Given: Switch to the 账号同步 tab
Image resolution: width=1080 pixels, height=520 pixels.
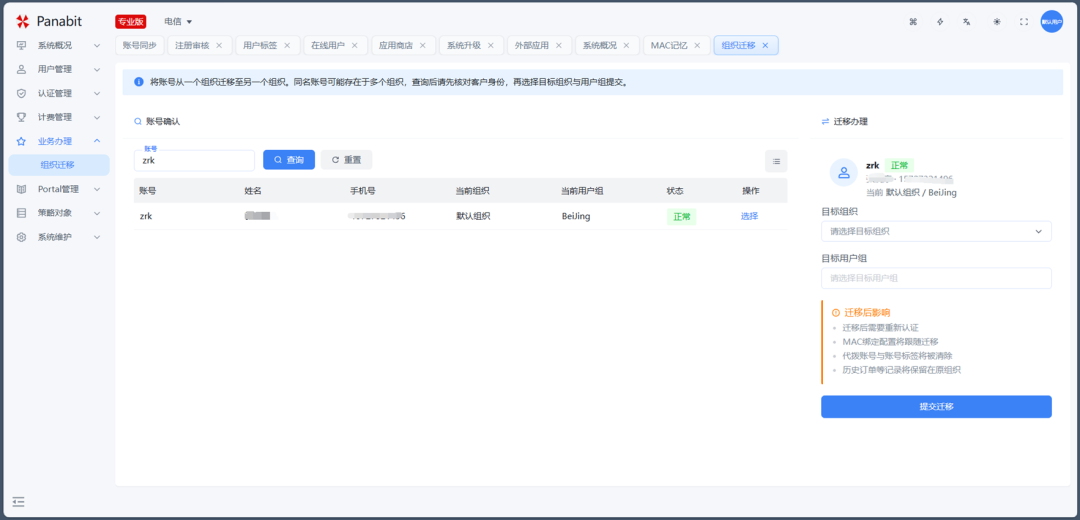Looking at the screenshot, I should [x=140, y=45].
